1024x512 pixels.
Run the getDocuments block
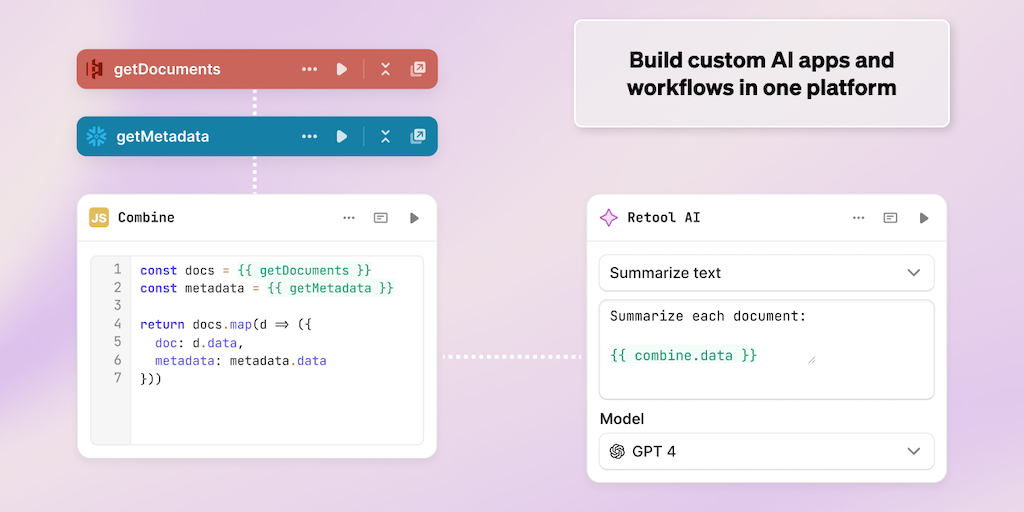[x=342, y=69]
